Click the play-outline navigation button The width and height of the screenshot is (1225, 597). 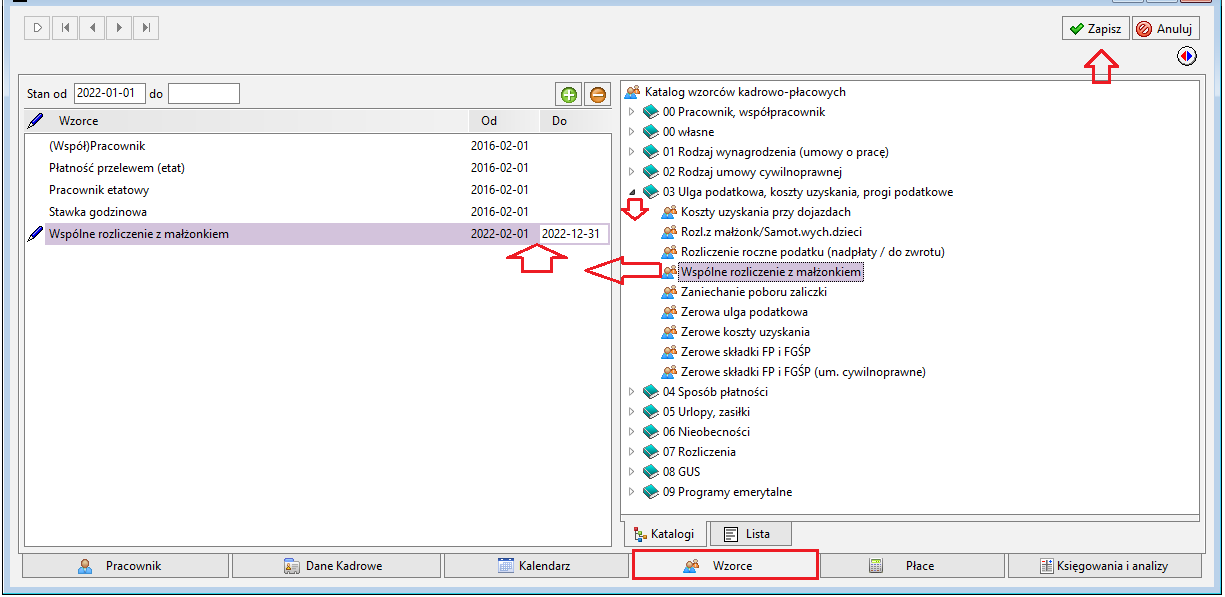click(x=37, y=28)
